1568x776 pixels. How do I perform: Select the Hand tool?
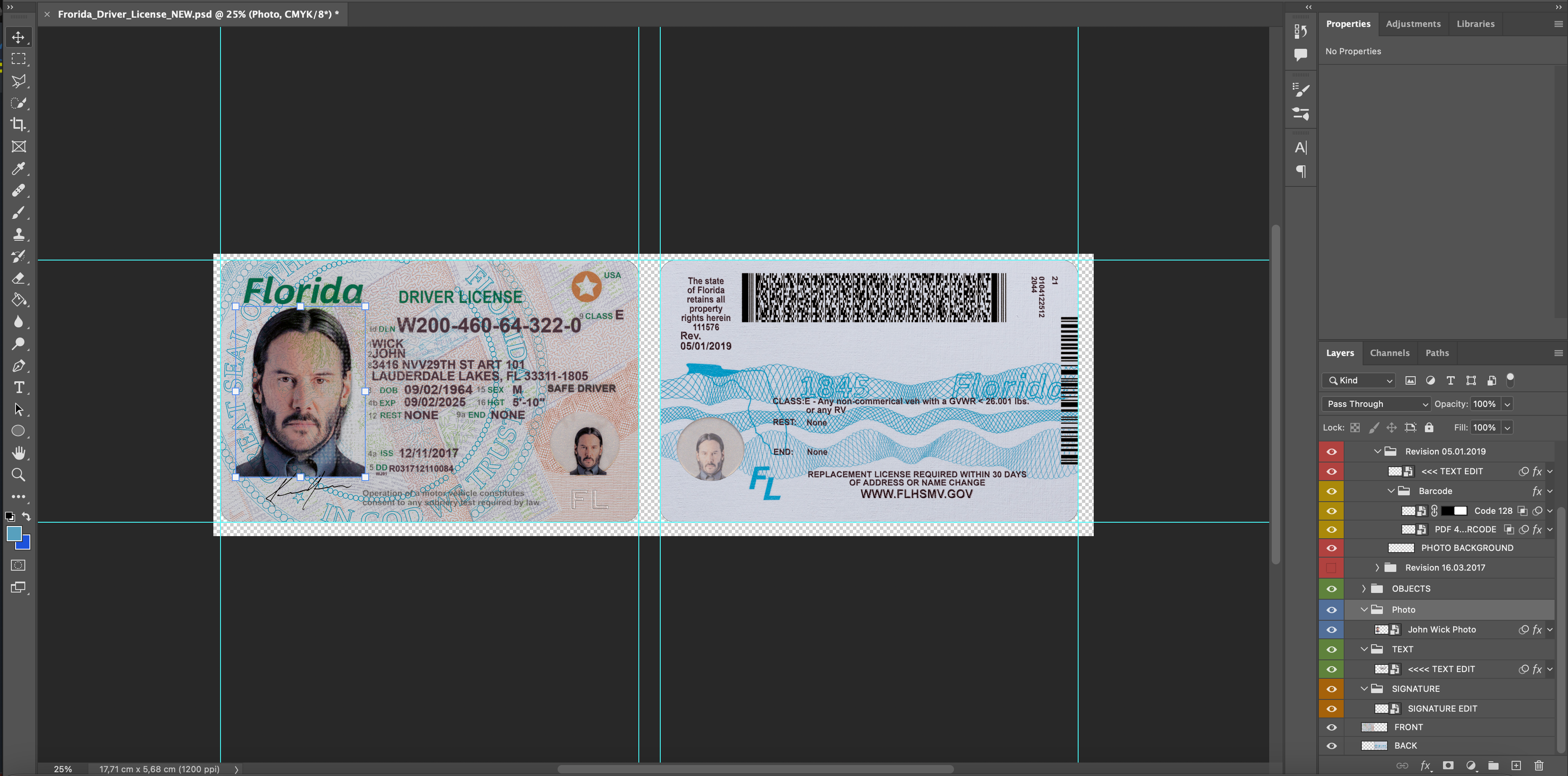tap(18, 453)
